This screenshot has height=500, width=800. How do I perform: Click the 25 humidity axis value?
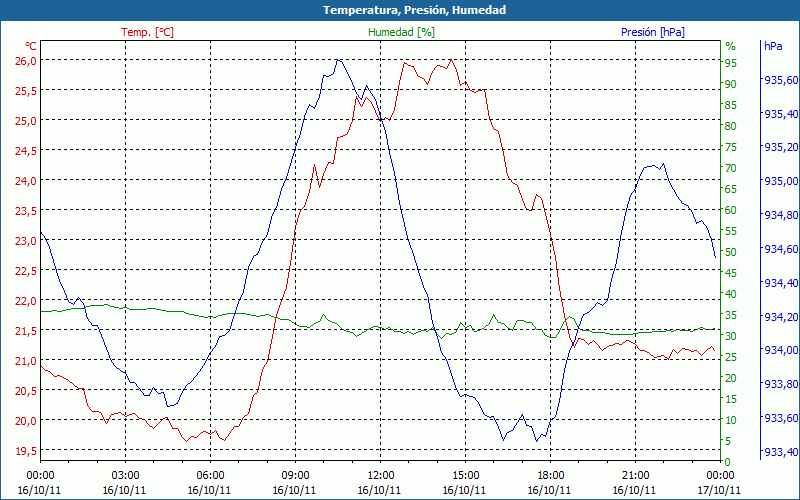(731, 357)
